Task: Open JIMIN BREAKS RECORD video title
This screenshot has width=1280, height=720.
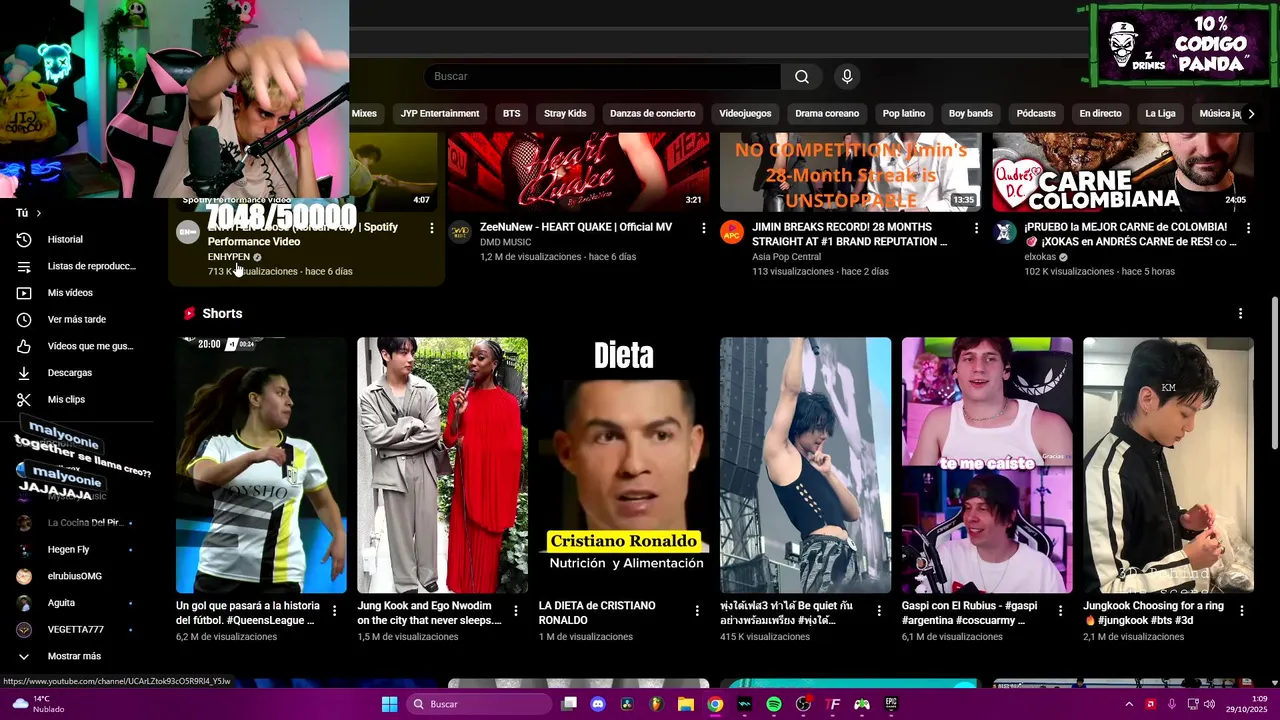Action: click(x=850, y=234)
